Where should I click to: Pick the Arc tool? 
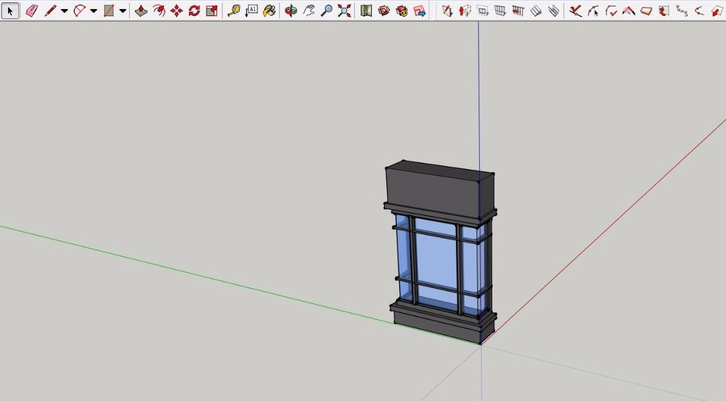point(80,11)
